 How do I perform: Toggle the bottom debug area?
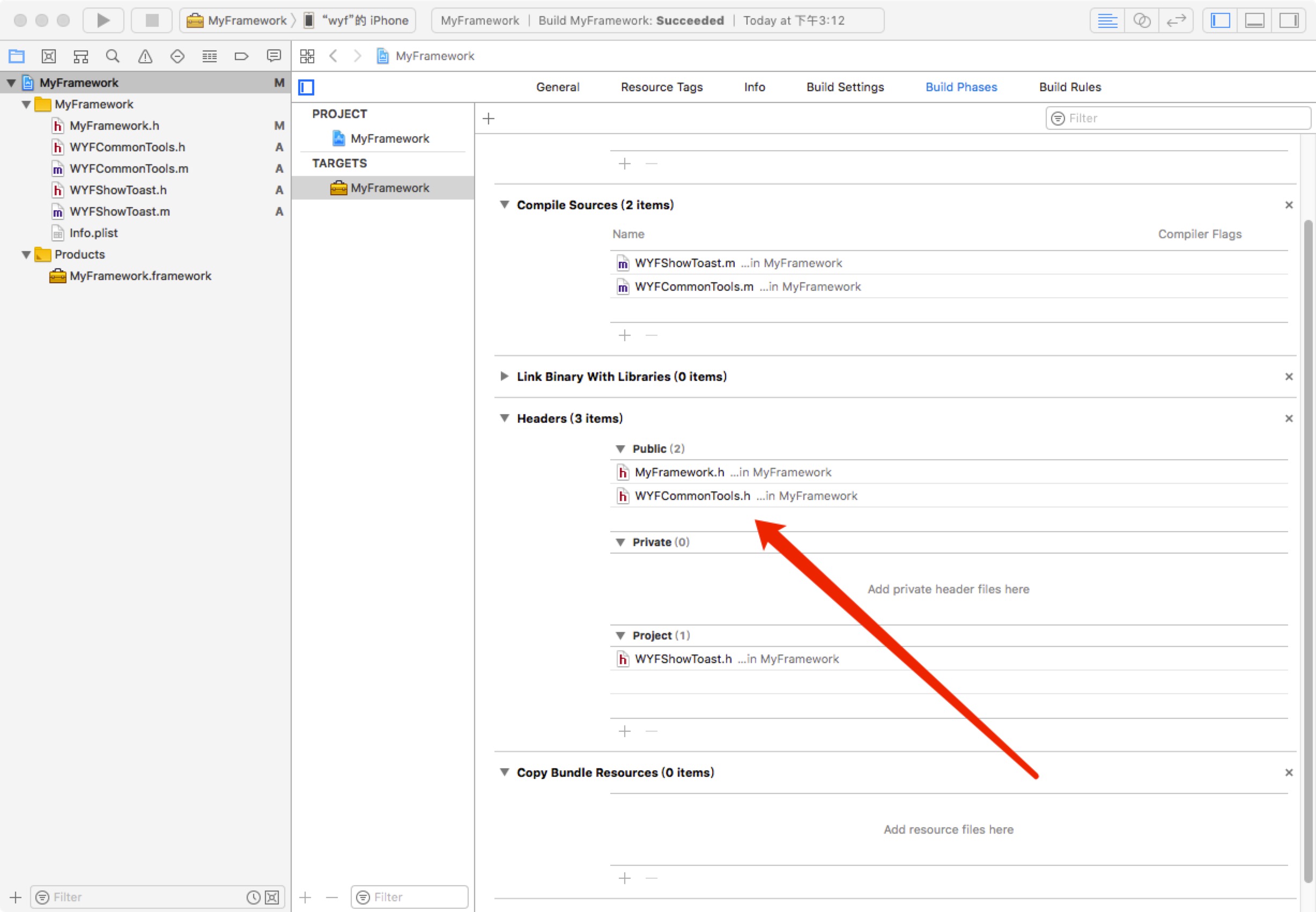click(x=1254, y=20)
